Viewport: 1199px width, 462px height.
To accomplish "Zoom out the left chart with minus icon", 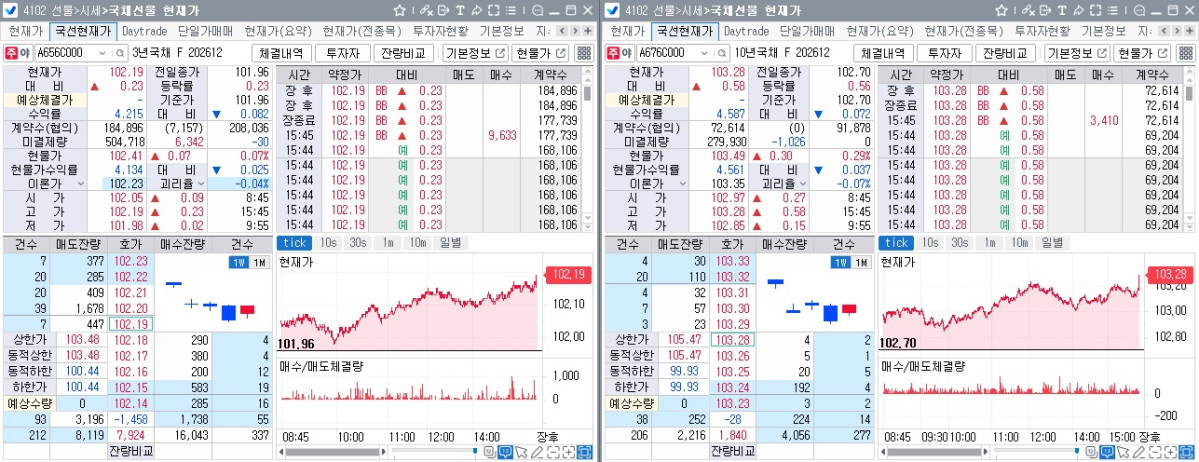I will point(553,452).
